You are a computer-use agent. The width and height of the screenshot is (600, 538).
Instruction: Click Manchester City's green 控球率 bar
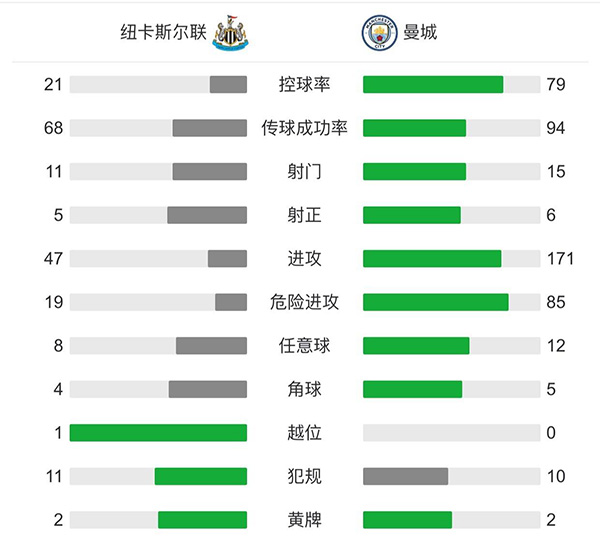432,85
